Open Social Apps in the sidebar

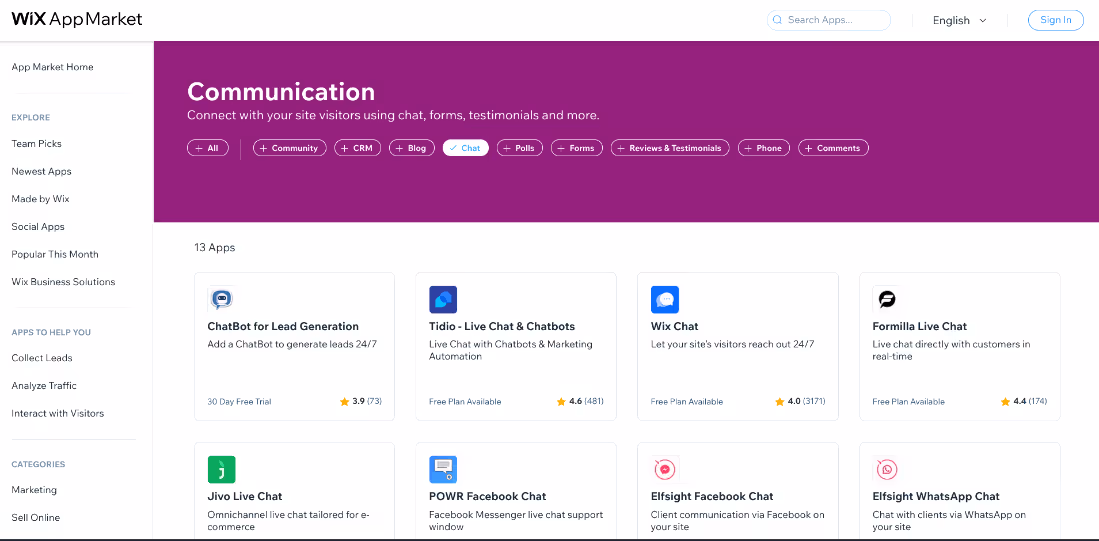[x=38, y=226]
